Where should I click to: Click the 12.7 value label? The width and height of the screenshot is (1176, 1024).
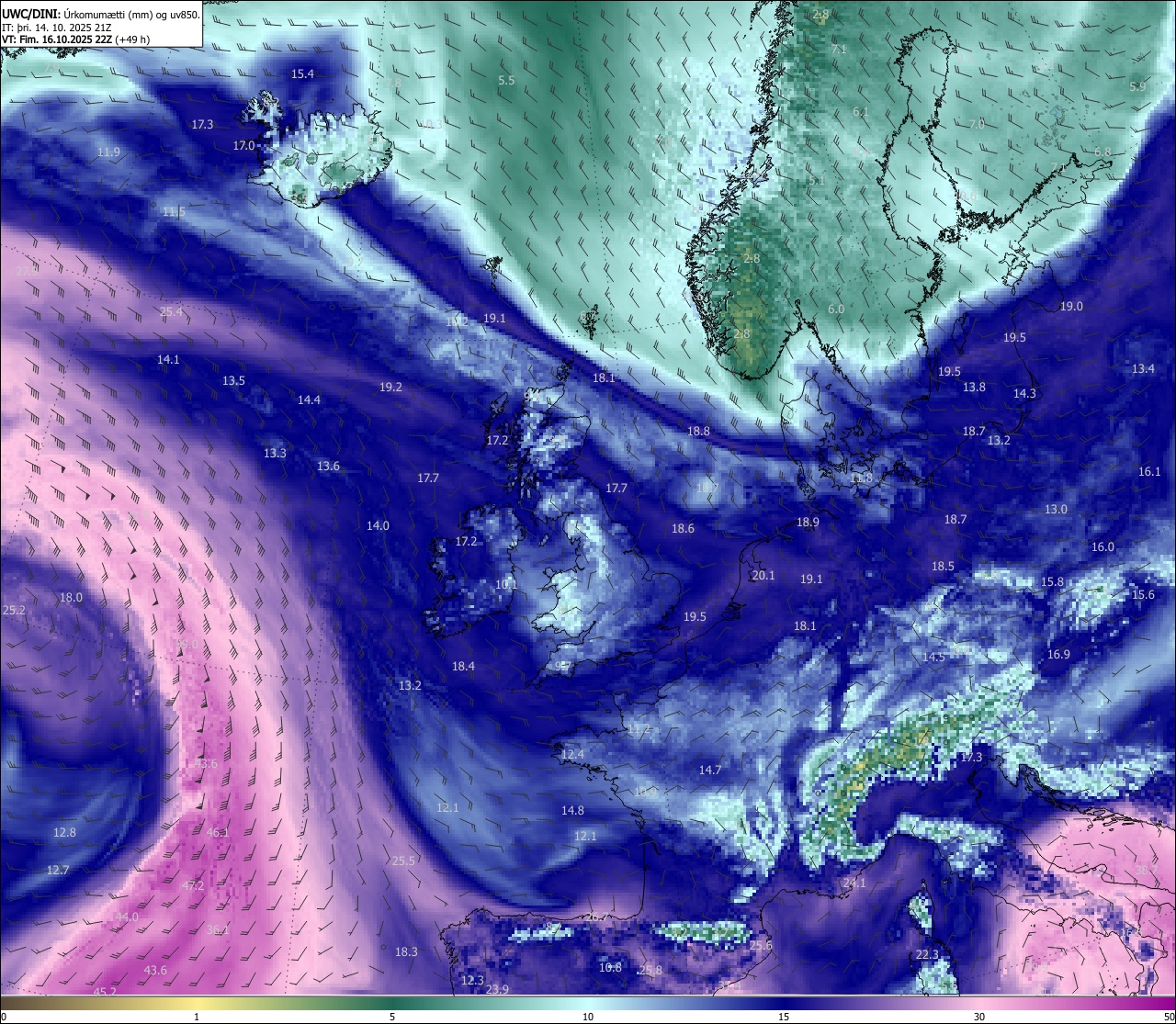58,870
